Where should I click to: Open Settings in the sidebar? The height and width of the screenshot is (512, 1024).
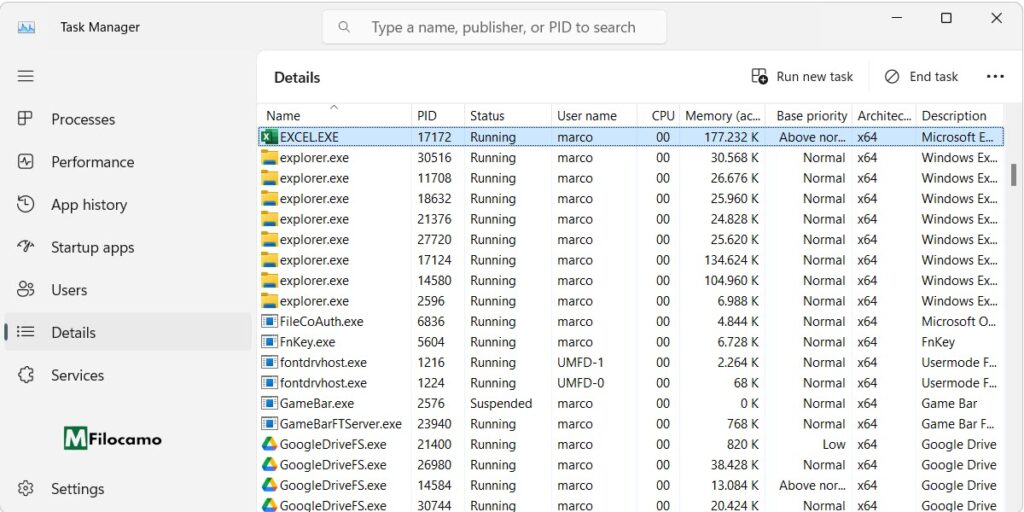[128, 488]
